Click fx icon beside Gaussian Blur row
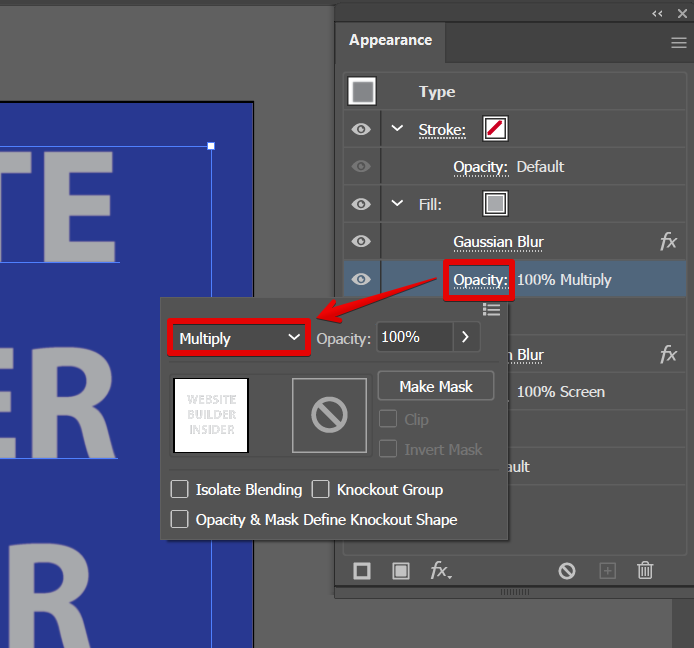The height and width of the screenshot is (648, 694). (668, 242)
